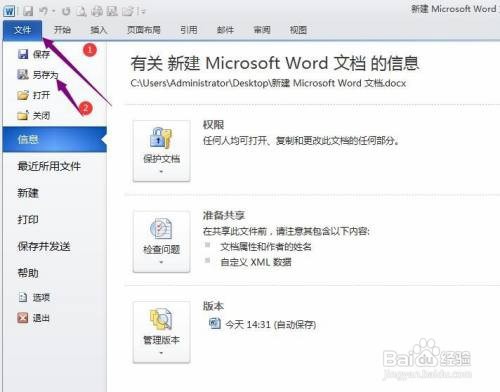Switch to the 开始 ribbon tab
The image size is (500, 392).
click(x=62, y=30)
